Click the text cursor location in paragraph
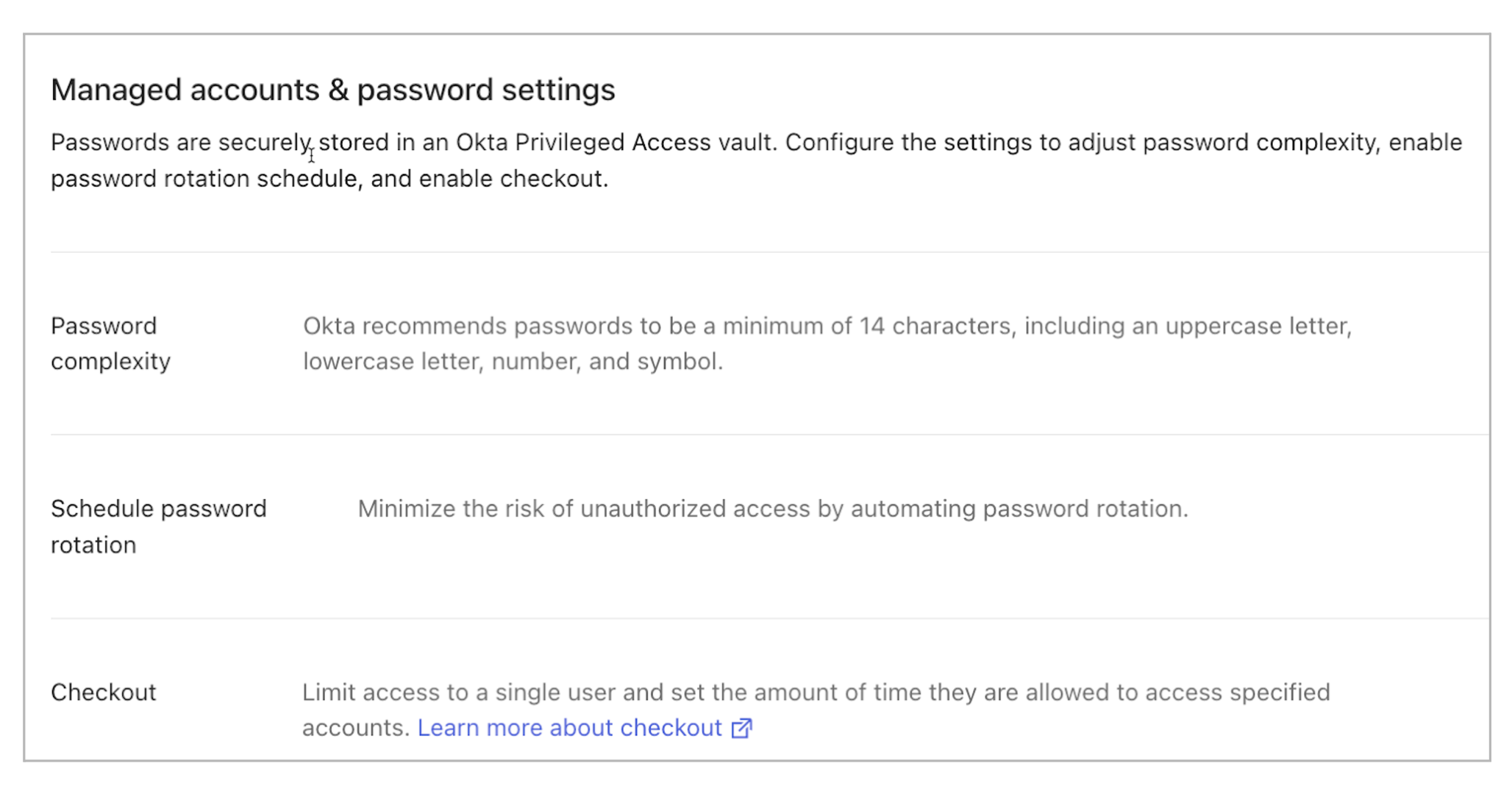Image resolution: width=1512 pixels, height=791 pixels. tap(312, 154)
